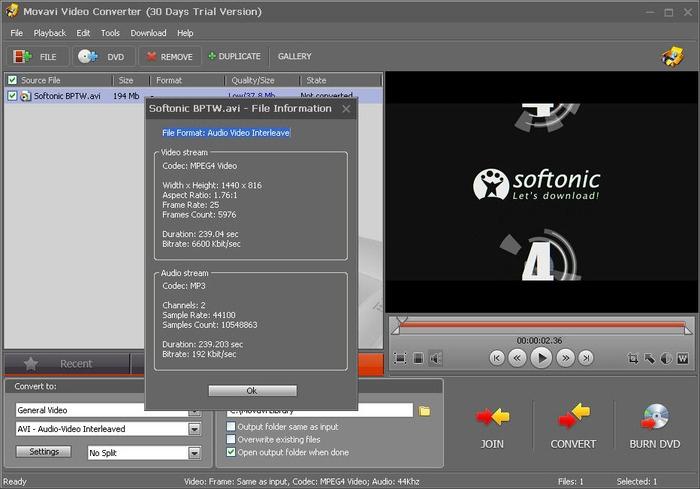The height and width of the screenshot is (489, 700).
Task: Click the watermark W icon
Action: 683,358
